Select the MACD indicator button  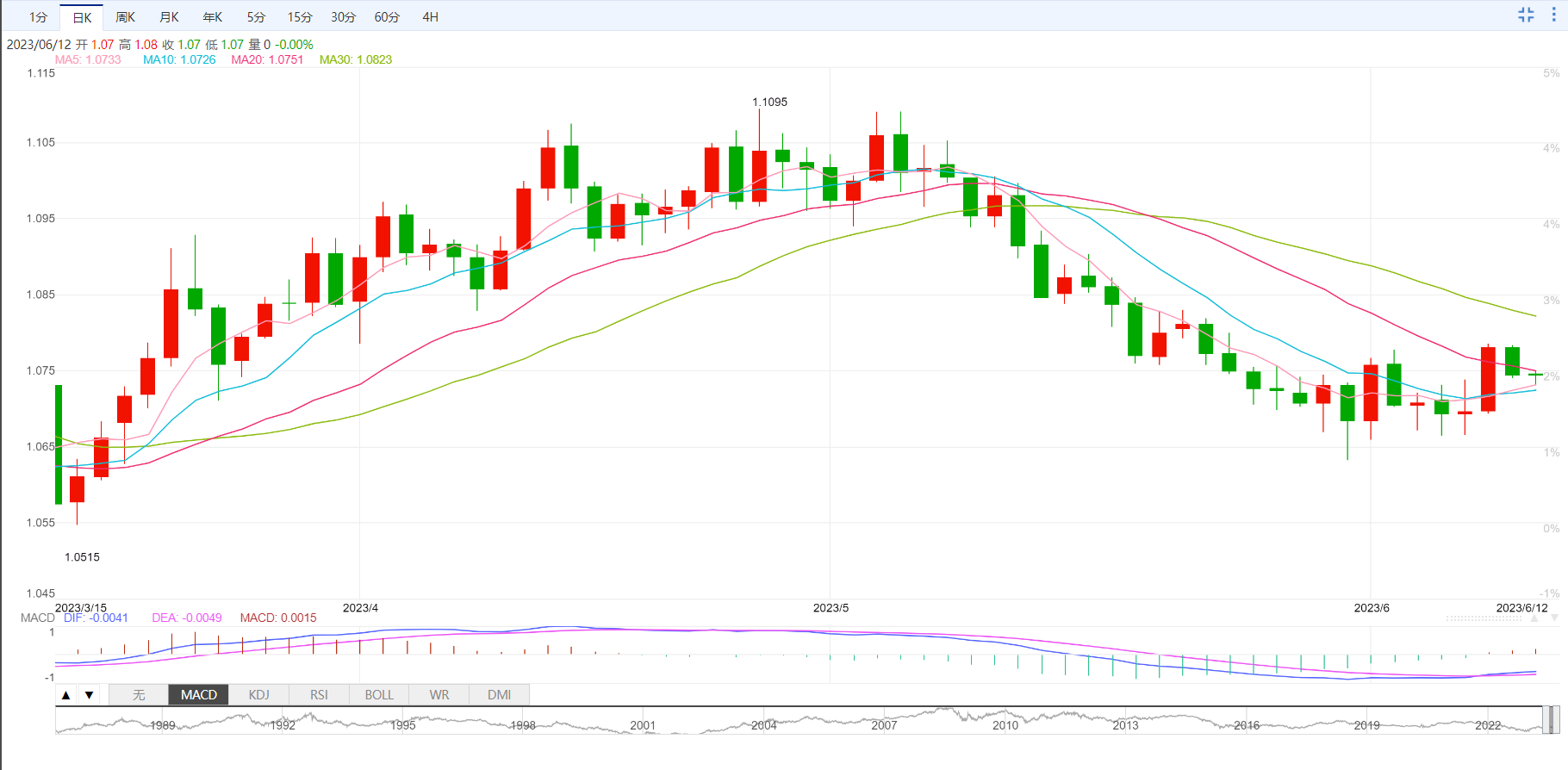coord(199,695)
